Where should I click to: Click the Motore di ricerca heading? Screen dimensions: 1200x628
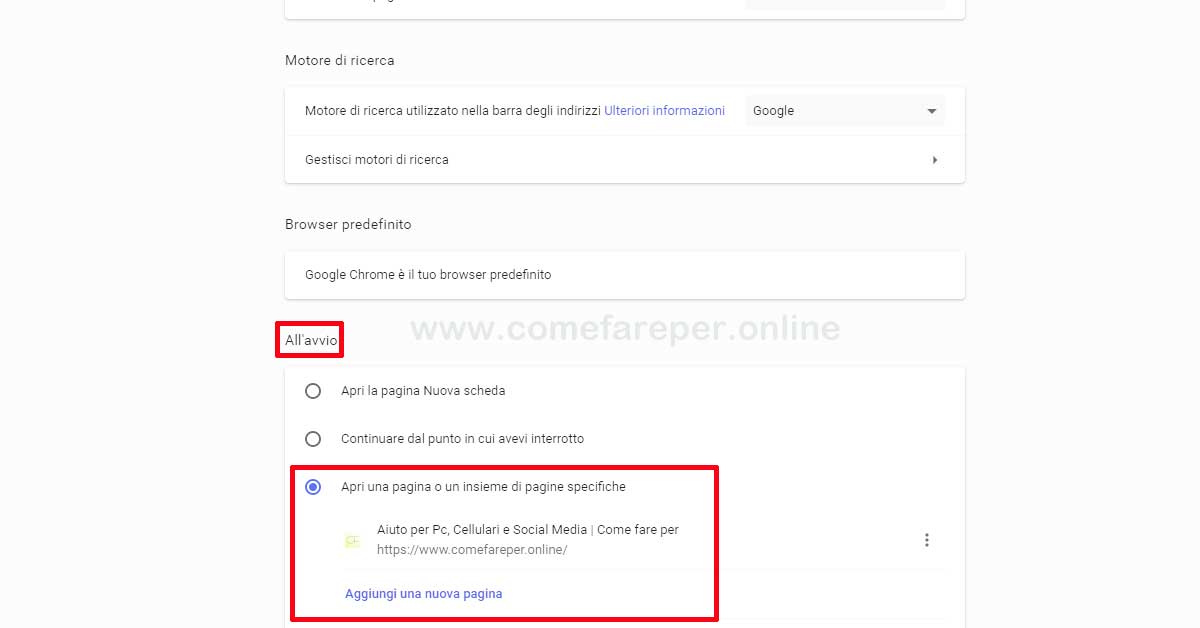[x=339, y=60]
